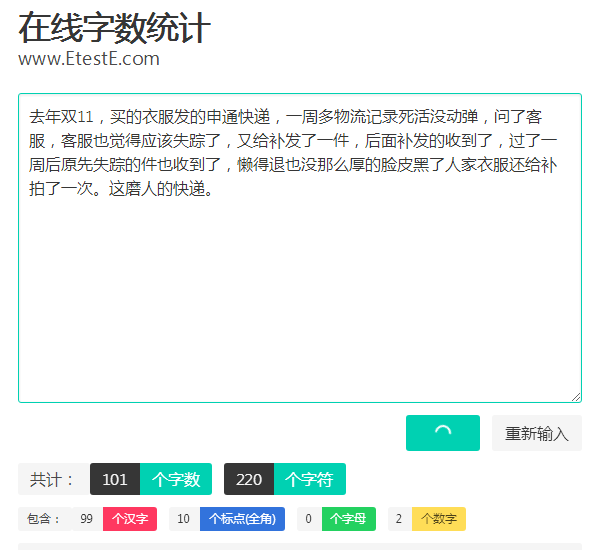Viewport: 600px width, 550px height.
Task: Click the green 个字母 badge
Action: (x=349, y=519)
